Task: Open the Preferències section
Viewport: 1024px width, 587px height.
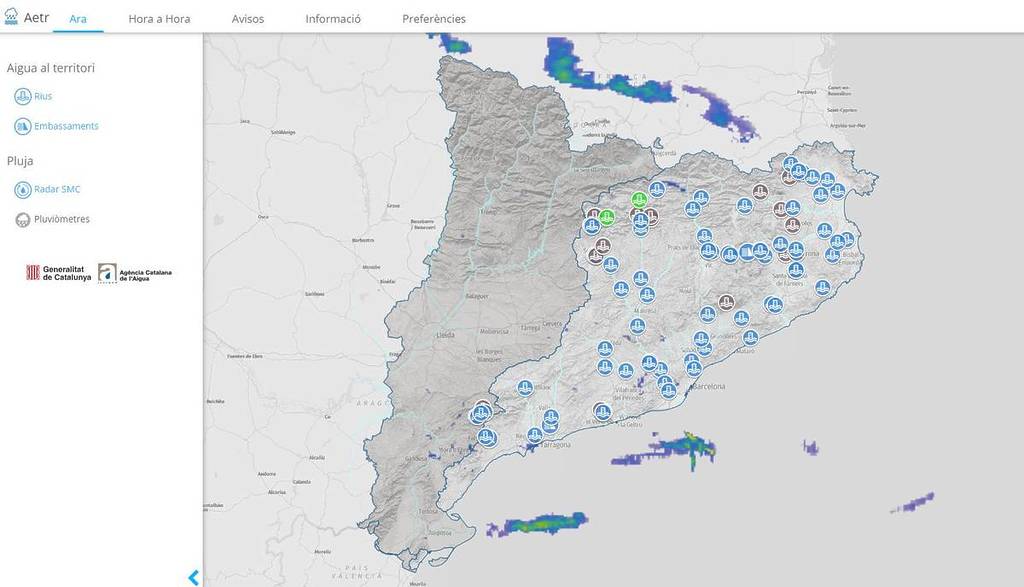Action: pos(433,18)
